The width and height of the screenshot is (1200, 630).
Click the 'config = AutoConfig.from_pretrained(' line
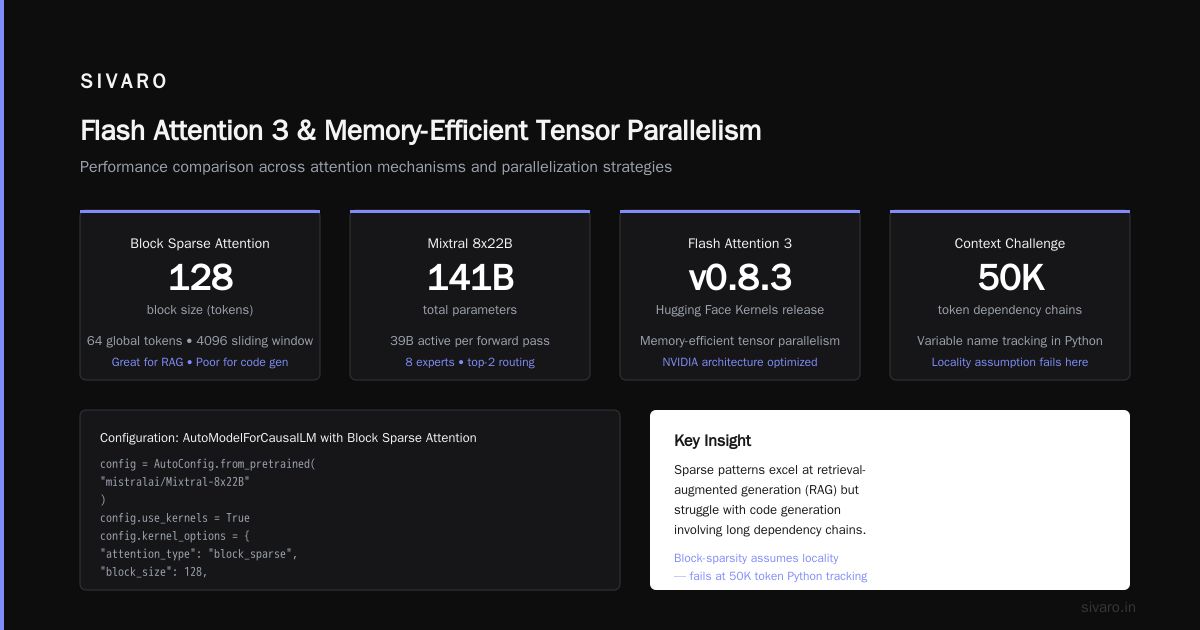208,464
